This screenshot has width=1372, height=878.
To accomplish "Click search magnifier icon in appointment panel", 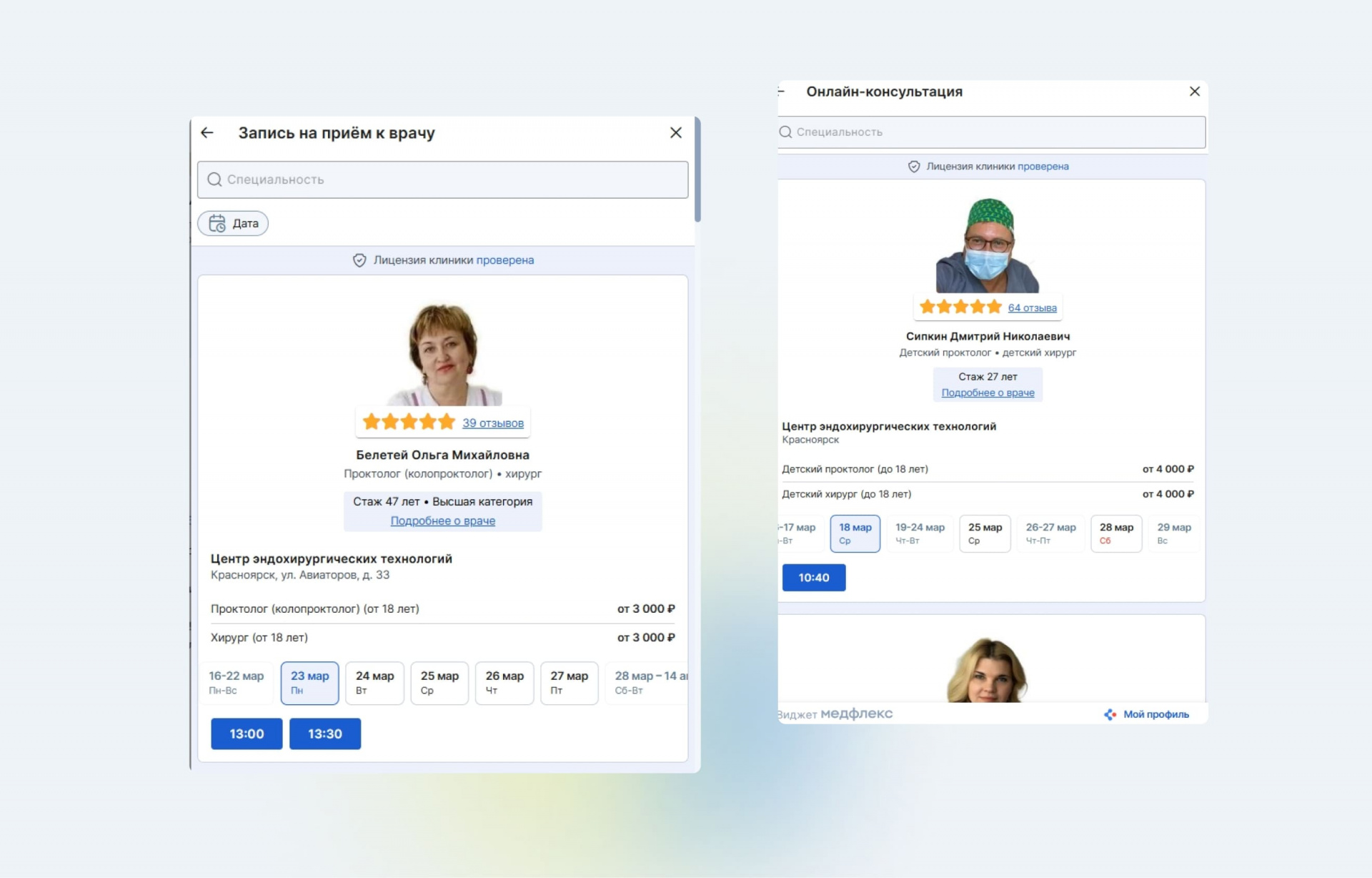I will click(x=214, y=179).
